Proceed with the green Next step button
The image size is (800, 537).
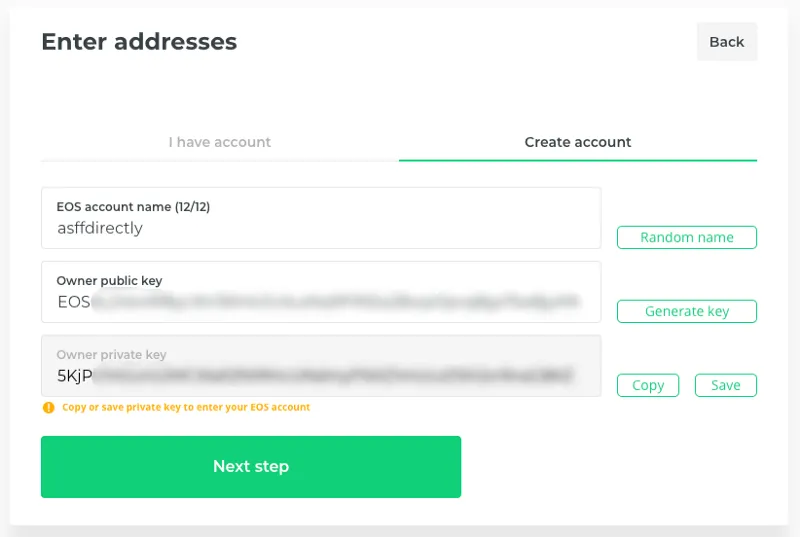(x=251, y=467)
